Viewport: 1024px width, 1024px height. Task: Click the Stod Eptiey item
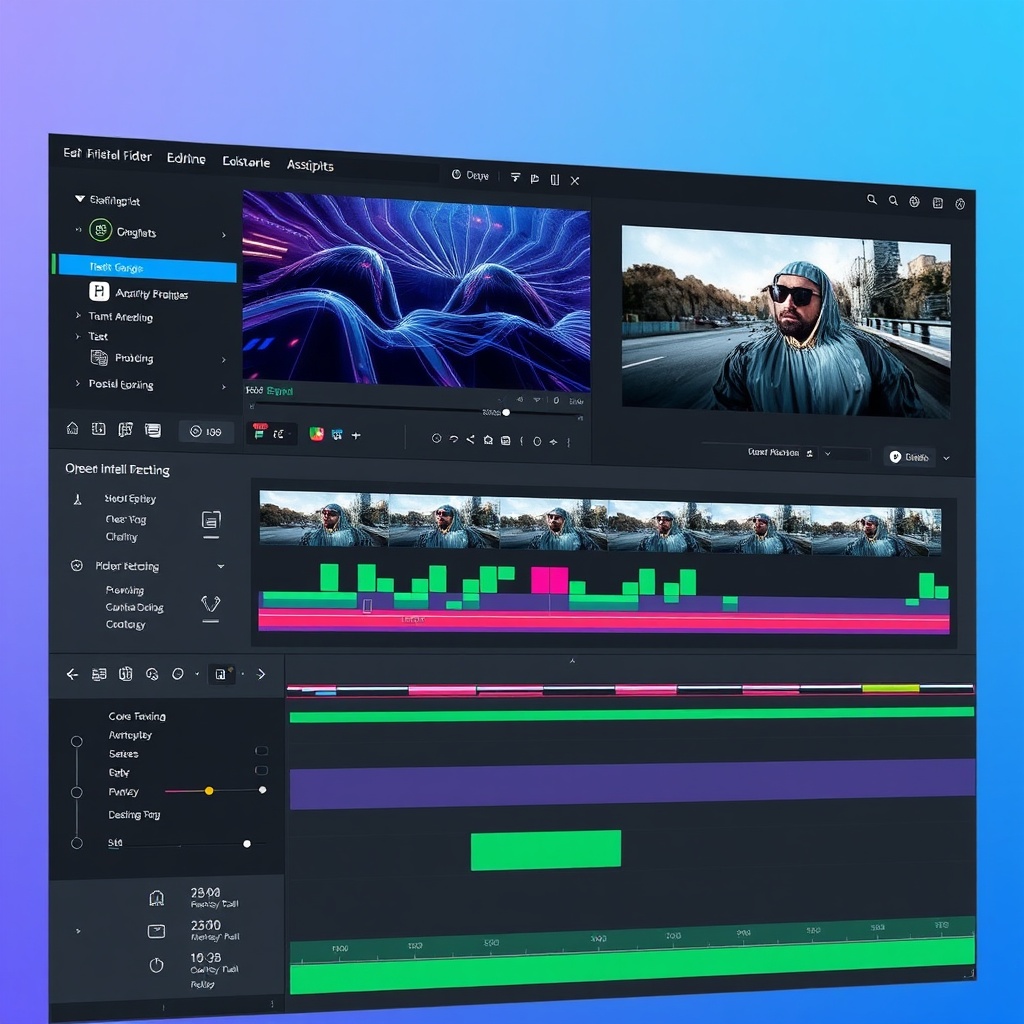tap(130, 499)
